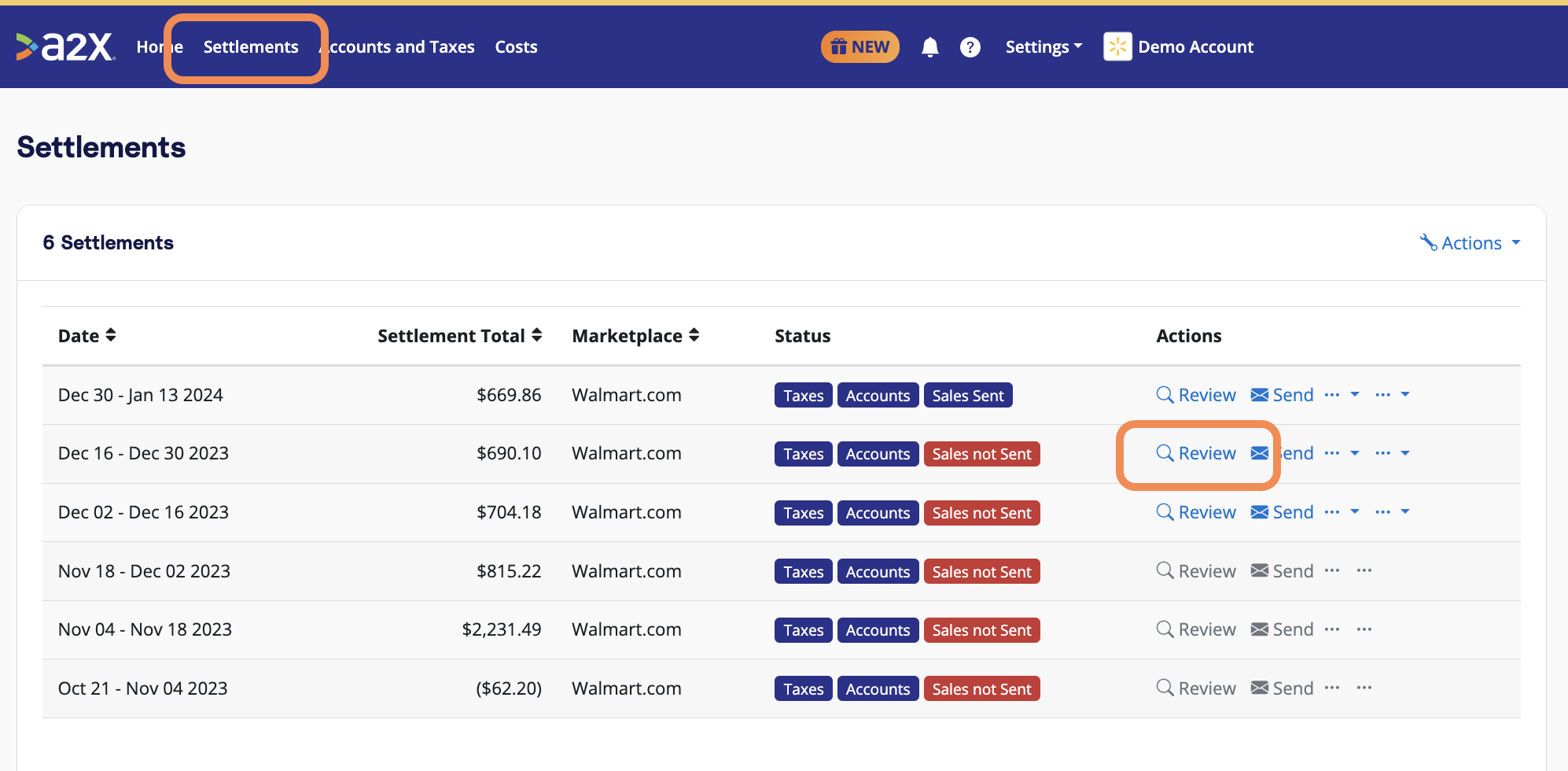Select the ($62.20) settlement total
The height and width of the screenshot is (771, 1568).
(509, 688)
